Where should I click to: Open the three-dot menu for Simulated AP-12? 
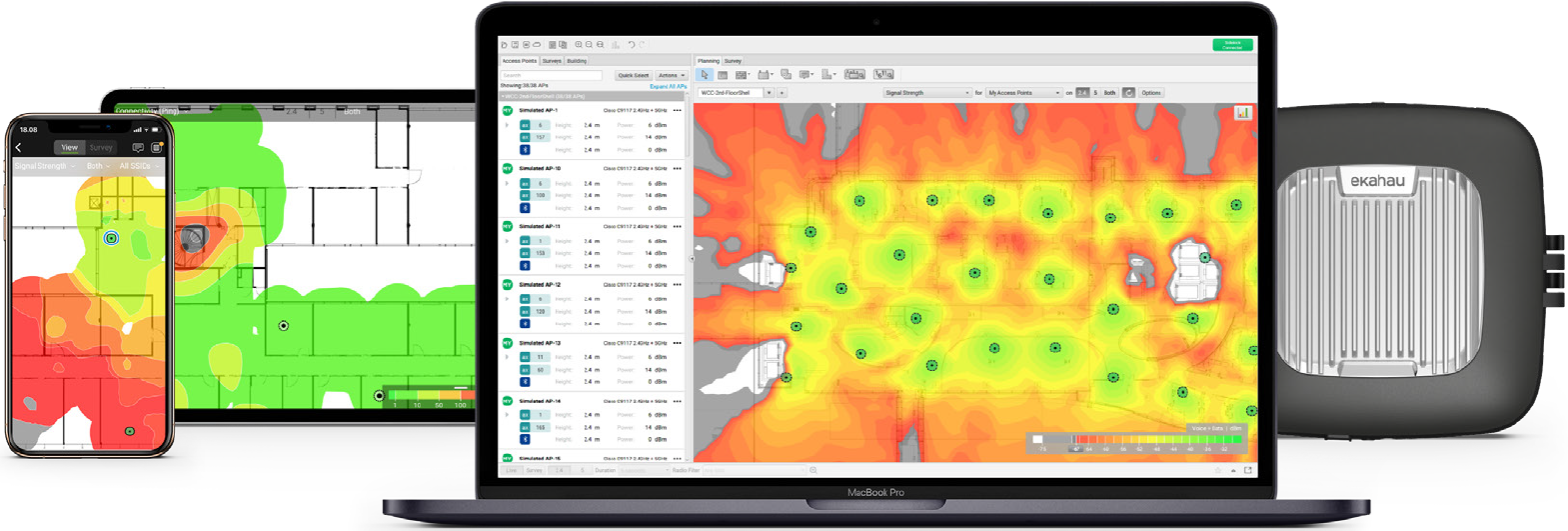click(678, 285)
